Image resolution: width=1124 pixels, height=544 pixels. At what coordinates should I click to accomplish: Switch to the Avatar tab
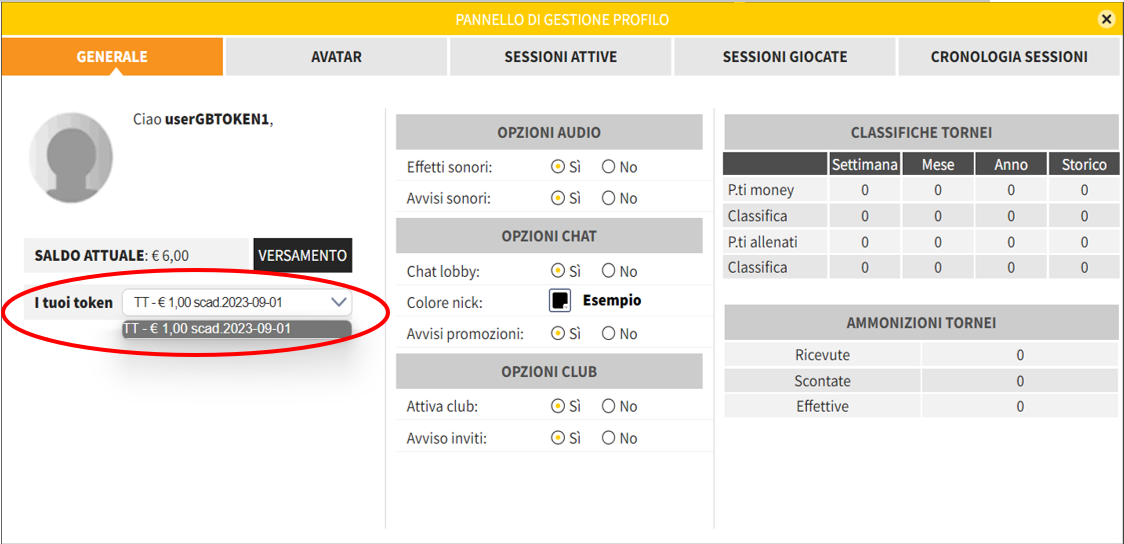tap(336, 57)
